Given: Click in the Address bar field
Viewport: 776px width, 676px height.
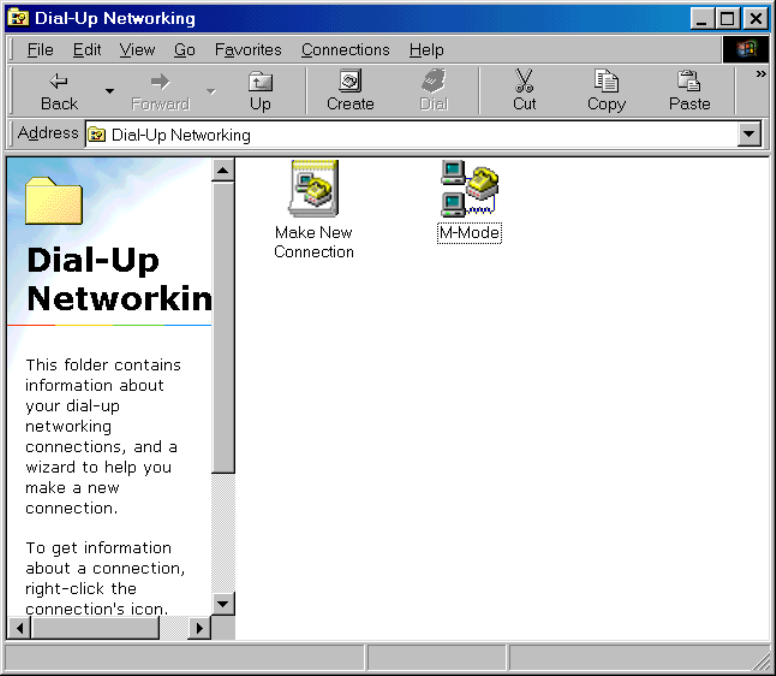Looking at the screenshot, I should [411, 135].
